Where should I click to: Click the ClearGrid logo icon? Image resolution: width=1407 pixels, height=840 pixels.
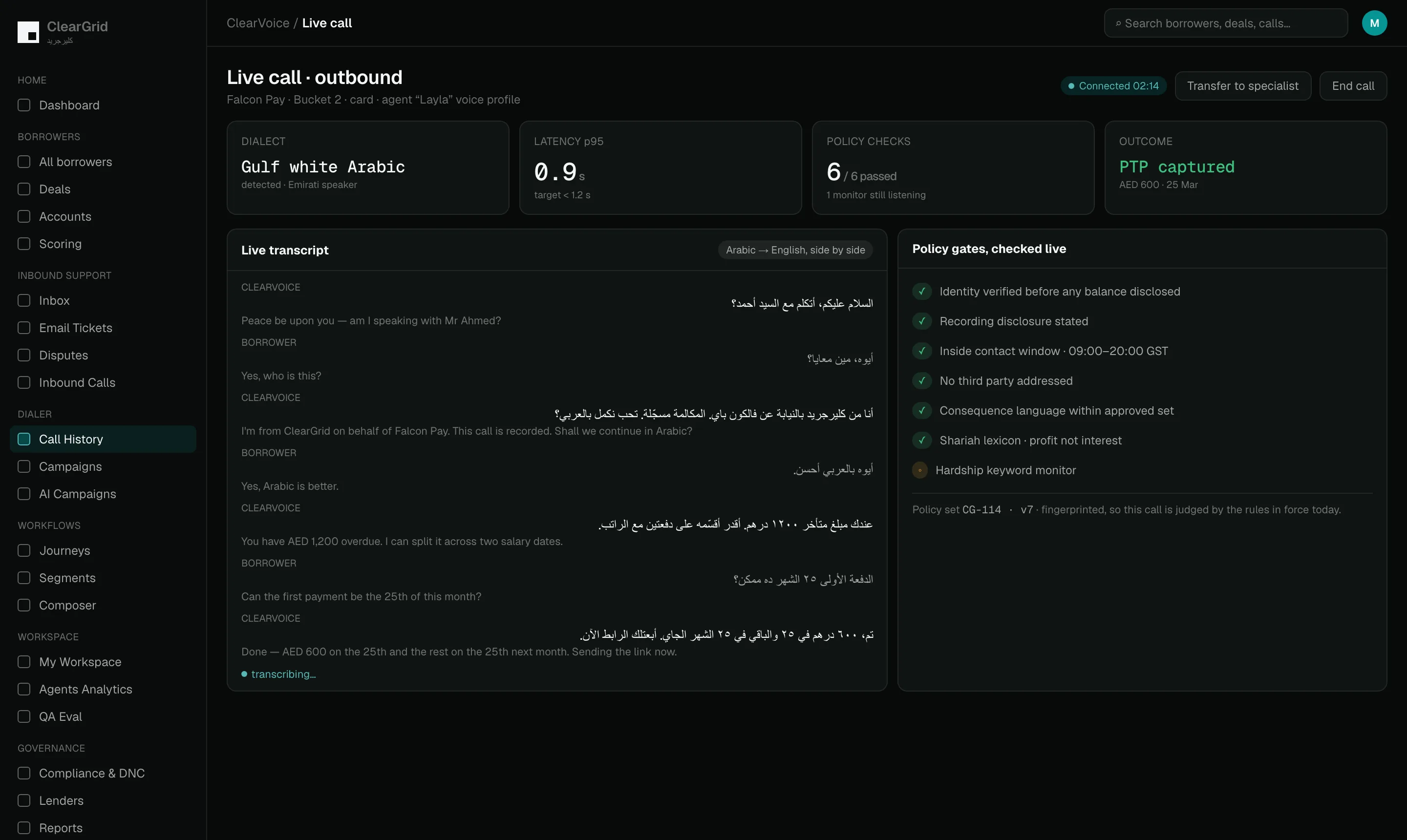click(28, 32)
